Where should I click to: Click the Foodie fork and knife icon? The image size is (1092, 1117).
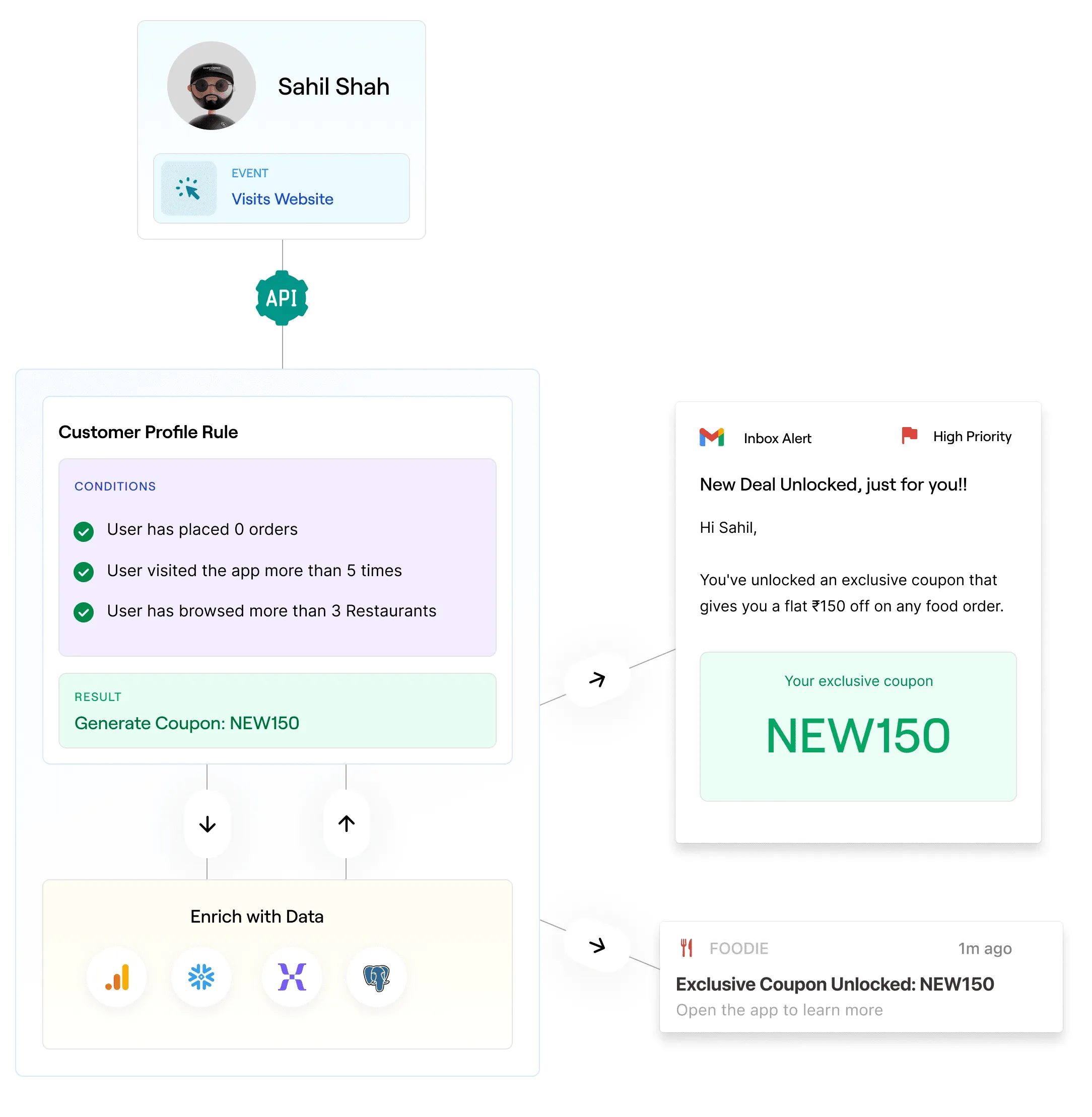[687, 948]
